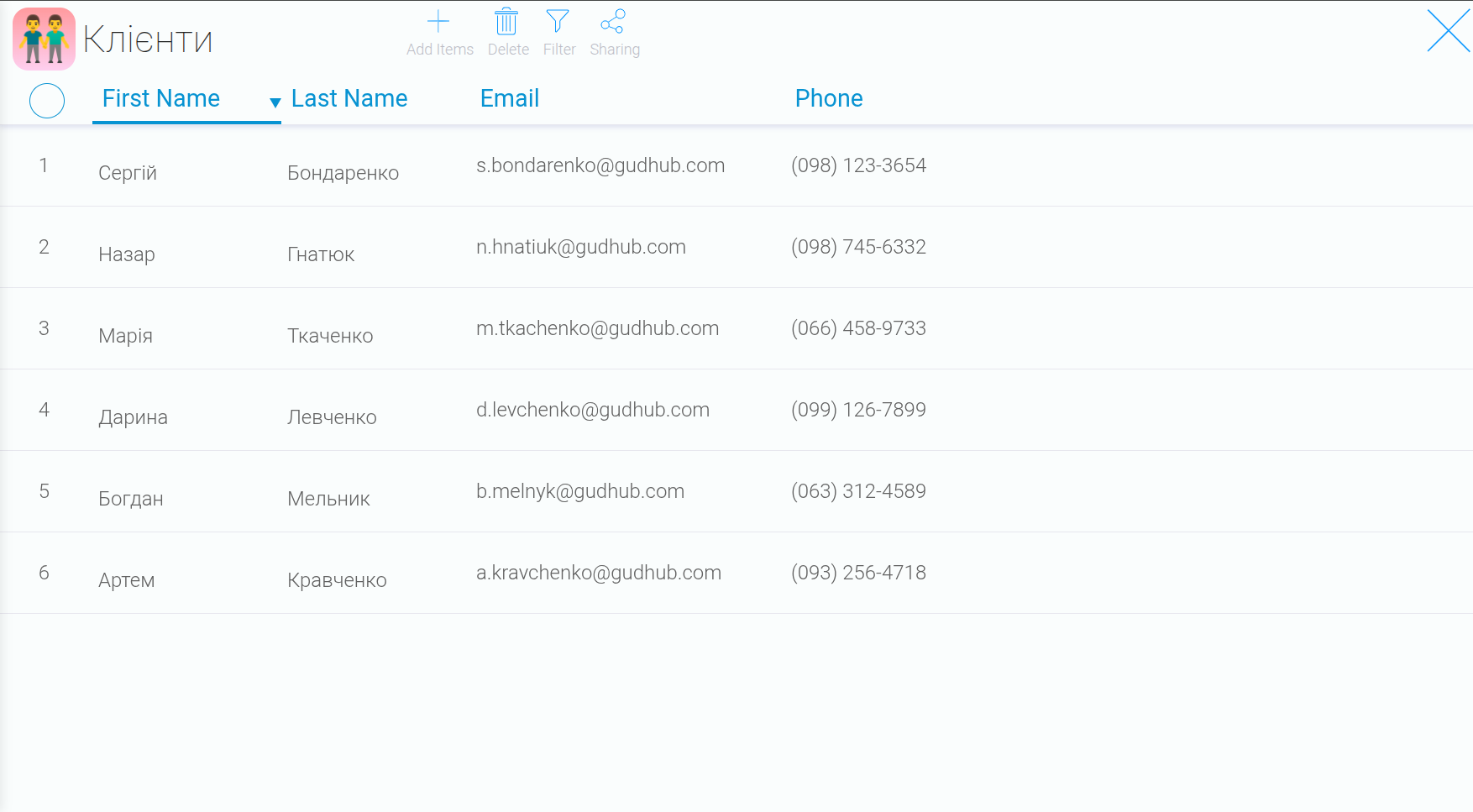Click email a.kravchenko@gudhub.com

(x=599, y=573)
